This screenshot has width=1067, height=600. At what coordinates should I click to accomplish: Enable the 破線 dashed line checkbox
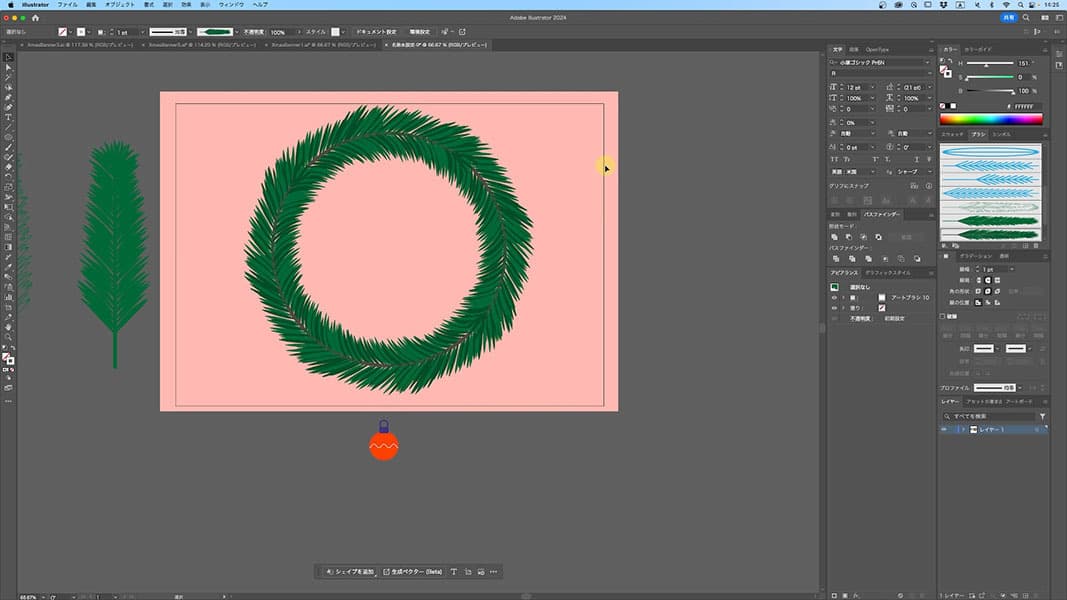pos(943,316)
